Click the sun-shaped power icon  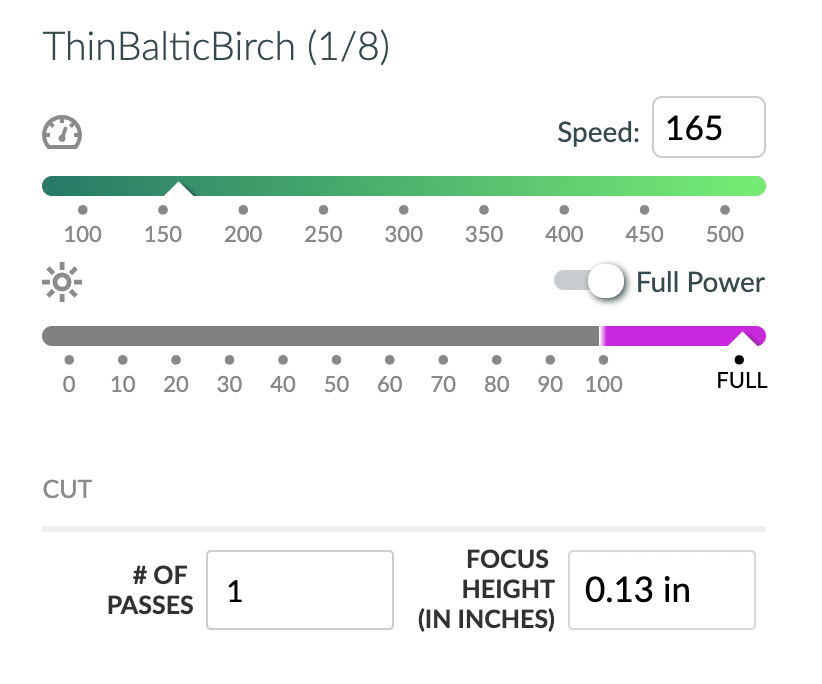pyautogui.click(x=62, y=282)
